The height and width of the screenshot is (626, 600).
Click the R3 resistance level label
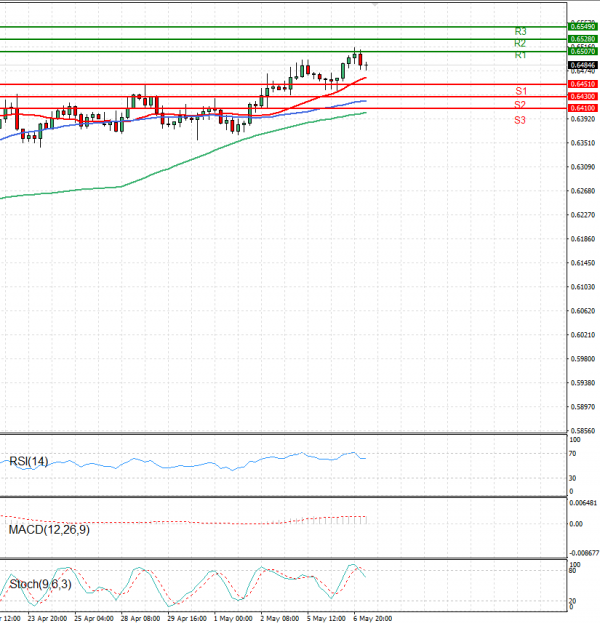point(520,32)
